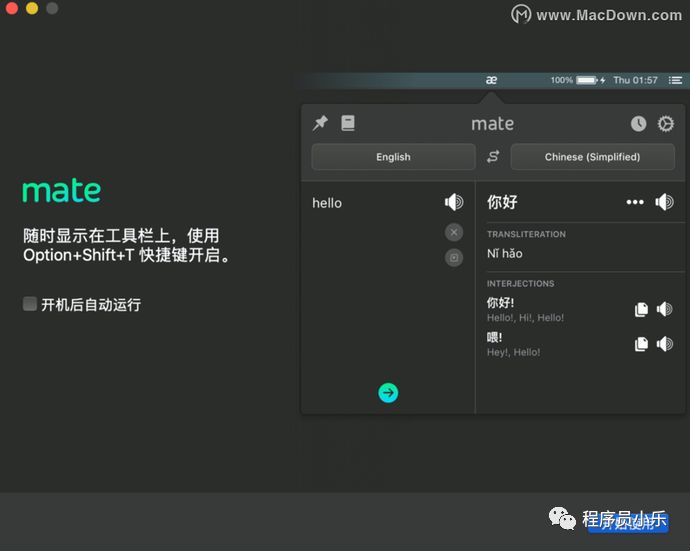Open translation history clock icon
The width and height of the screenshot is (690, 551).
tap(639, 124)
